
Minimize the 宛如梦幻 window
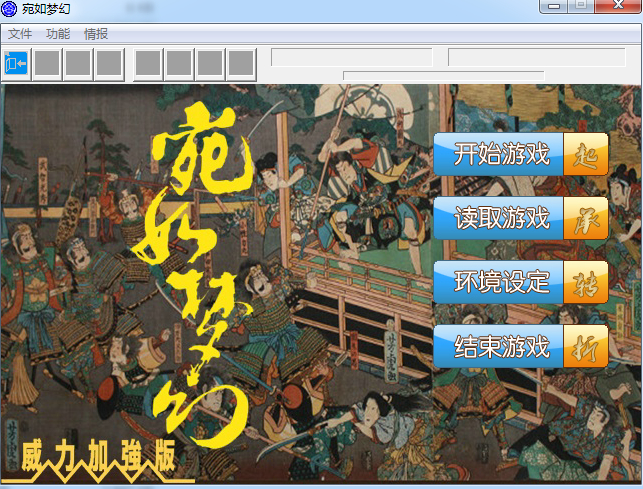point(554,6)
